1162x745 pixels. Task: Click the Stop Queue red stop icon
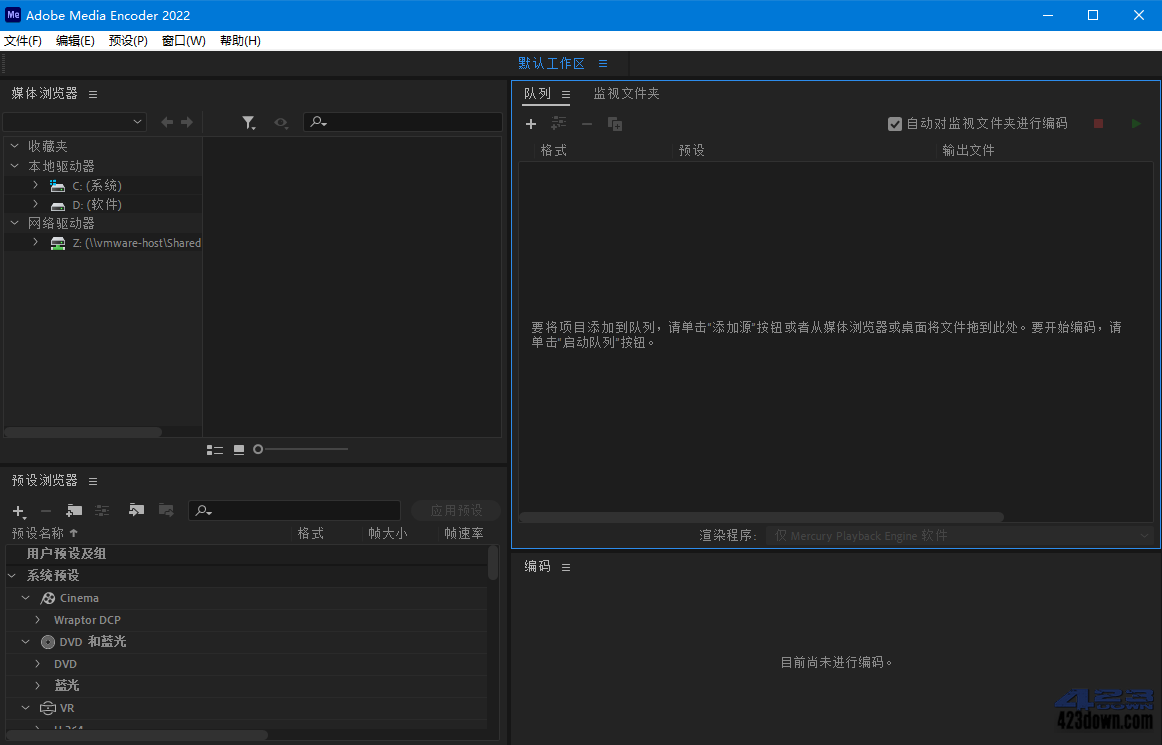pos(1097,123)
